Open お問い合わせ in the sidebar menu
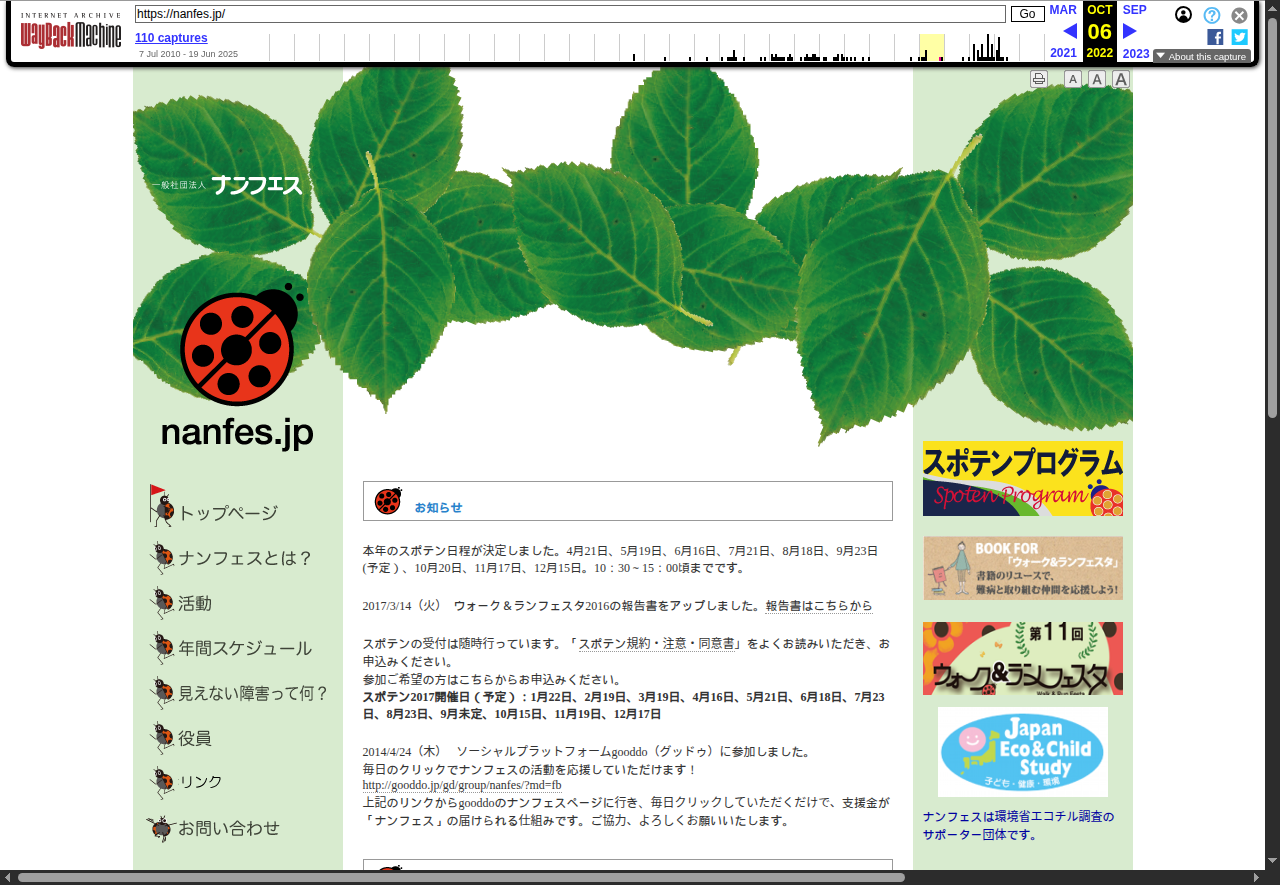Image resolution: width=1280 pixels, height=885 pixels. [x=228, y=828]
